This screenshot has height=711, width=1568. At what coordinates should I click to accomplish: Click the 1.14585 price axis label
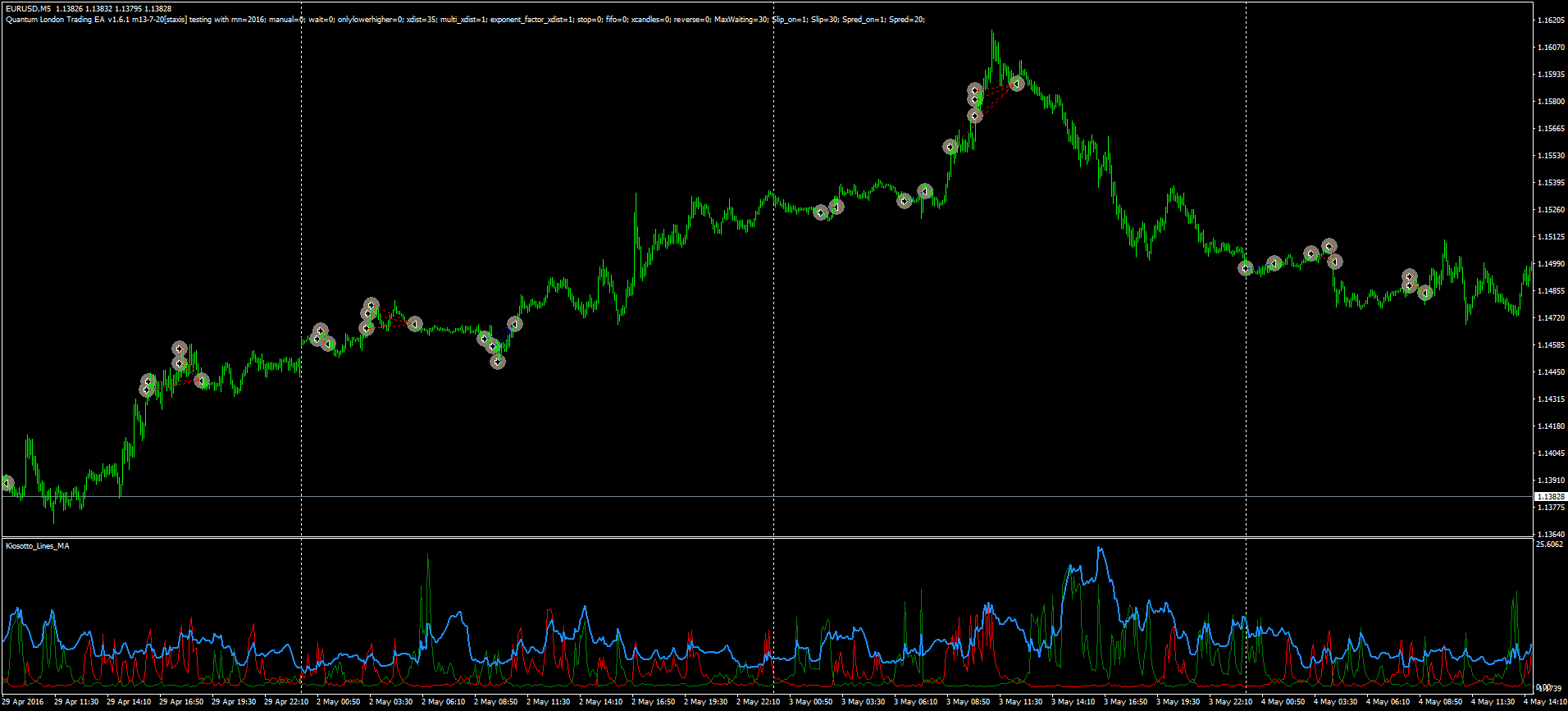pos(1549,345)
